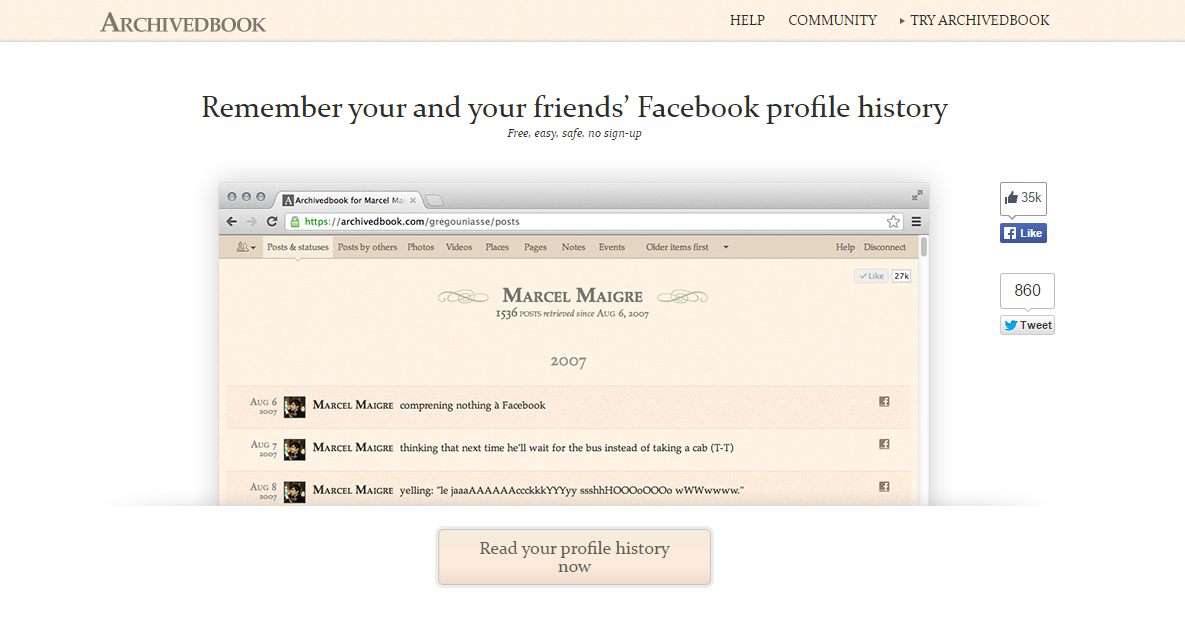Viewport: 1185px width, 636px height.
Task: Click Facebook icon on Aug 8 post
Action: 884,486
